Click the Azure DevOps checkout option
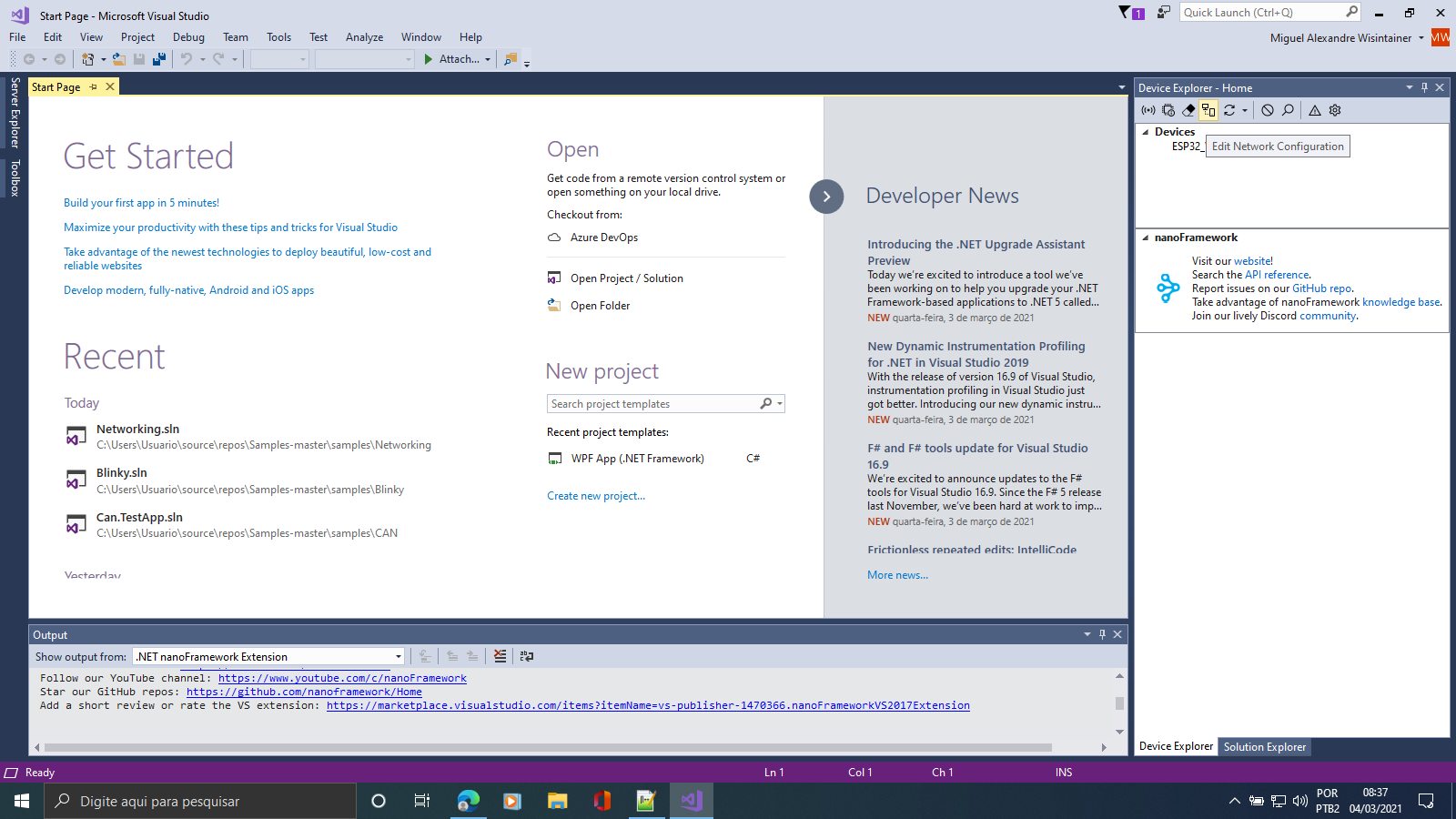Viewport: 1456px width, 819px height. point(603,238)
